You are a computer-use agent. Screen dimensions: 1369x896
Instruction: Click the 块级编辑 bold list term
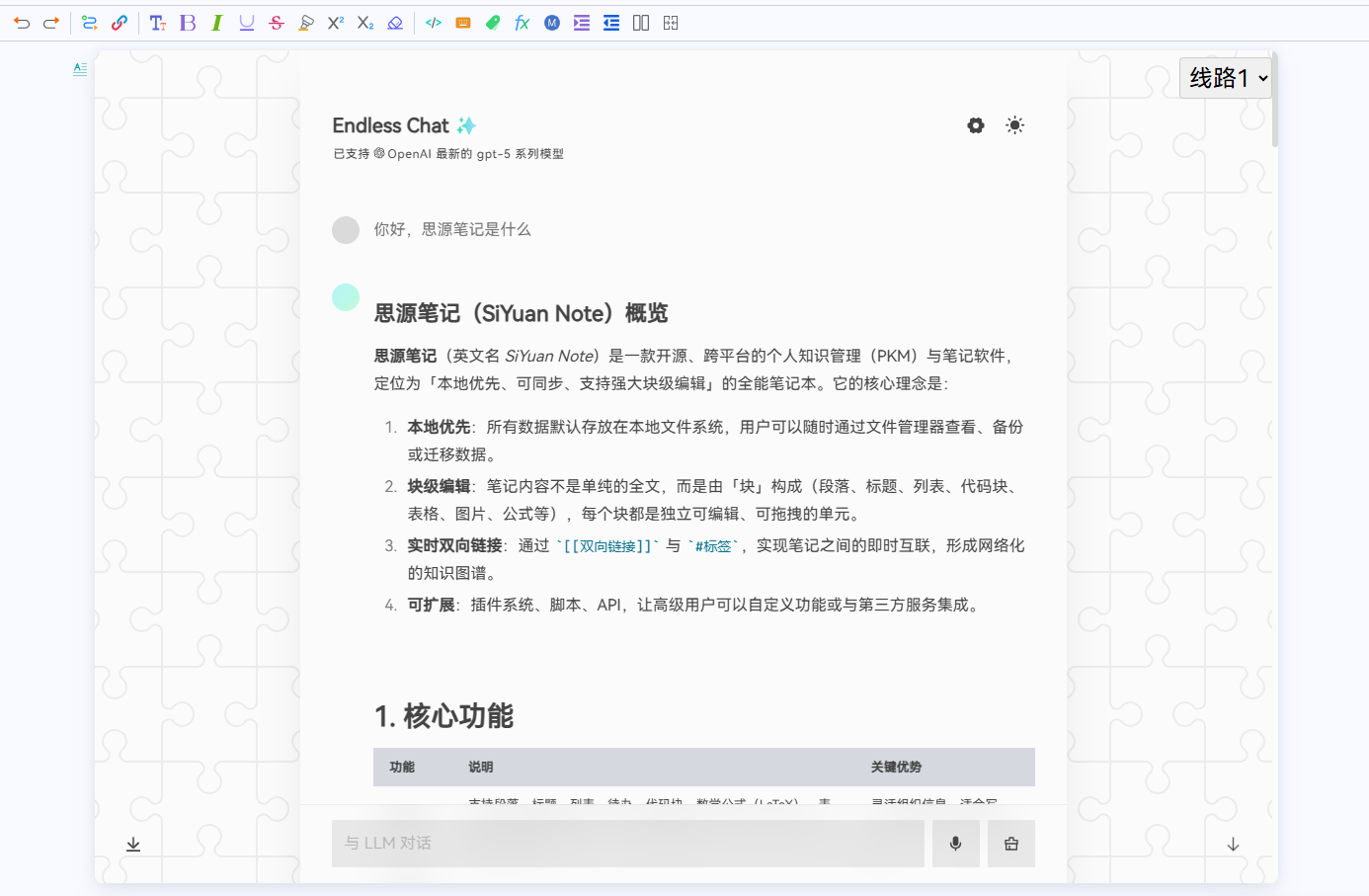[x=440, y=486]
